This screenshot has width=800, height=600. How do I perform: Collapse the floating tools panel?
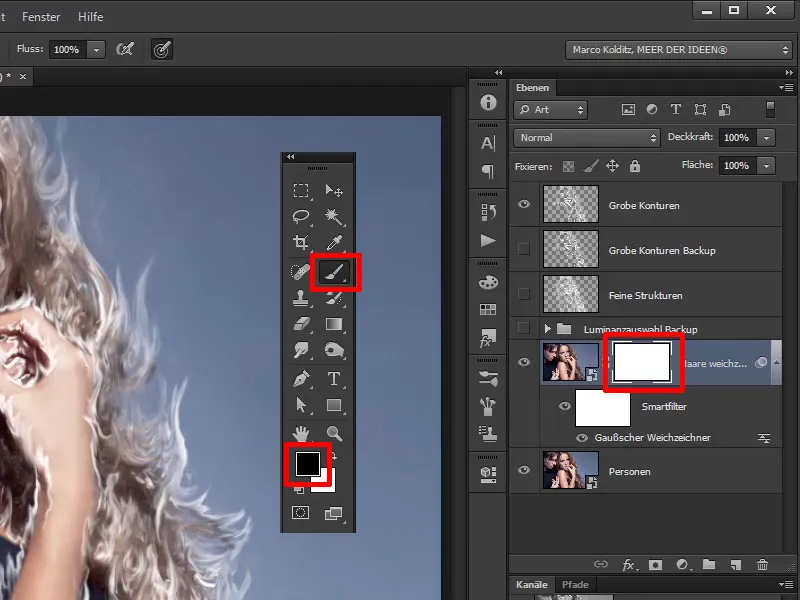[x=290, y=157]
